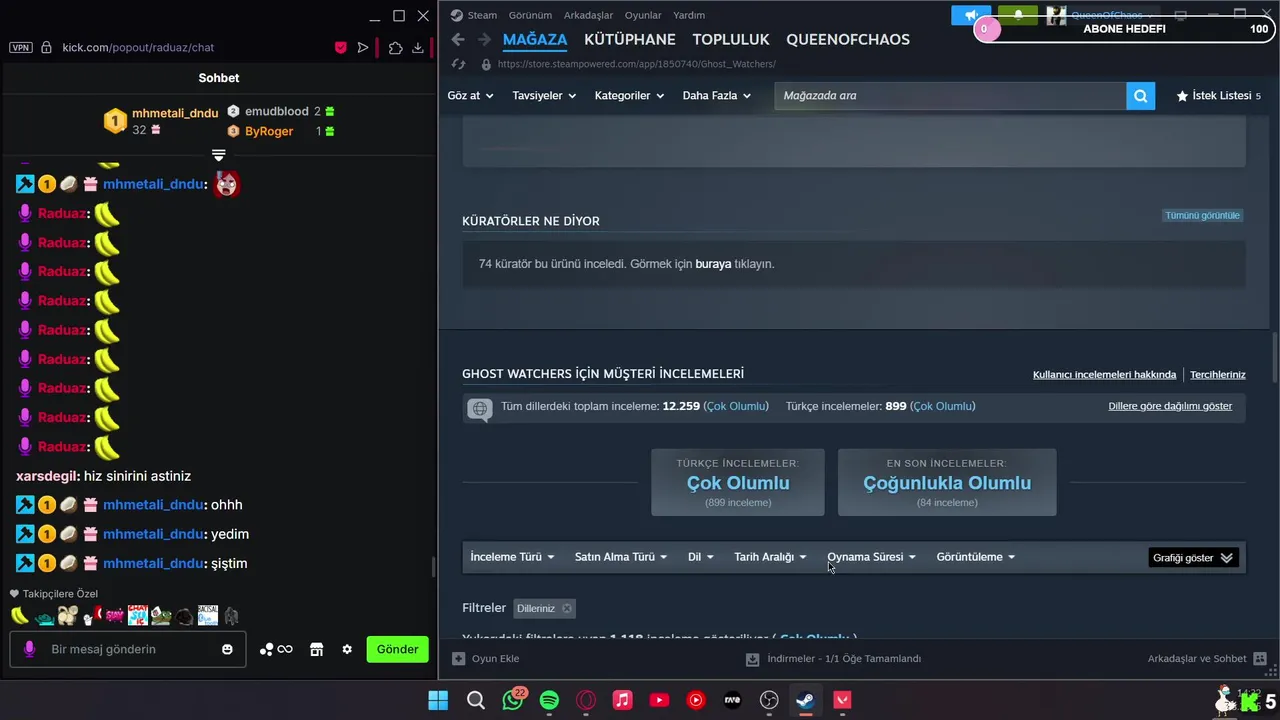Click the Steam icon in the taskbar
Screen dimensions: 1280x720
click(805, 700)
